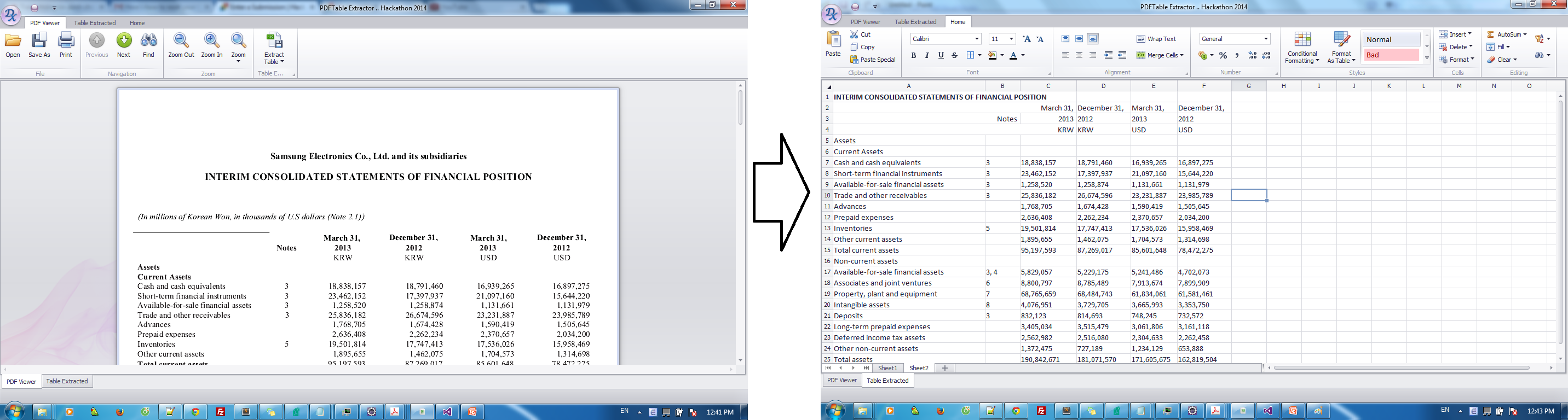Cut the selection with scissors icon
This screenshot has width=1568, height=420.
click(860, 34)
